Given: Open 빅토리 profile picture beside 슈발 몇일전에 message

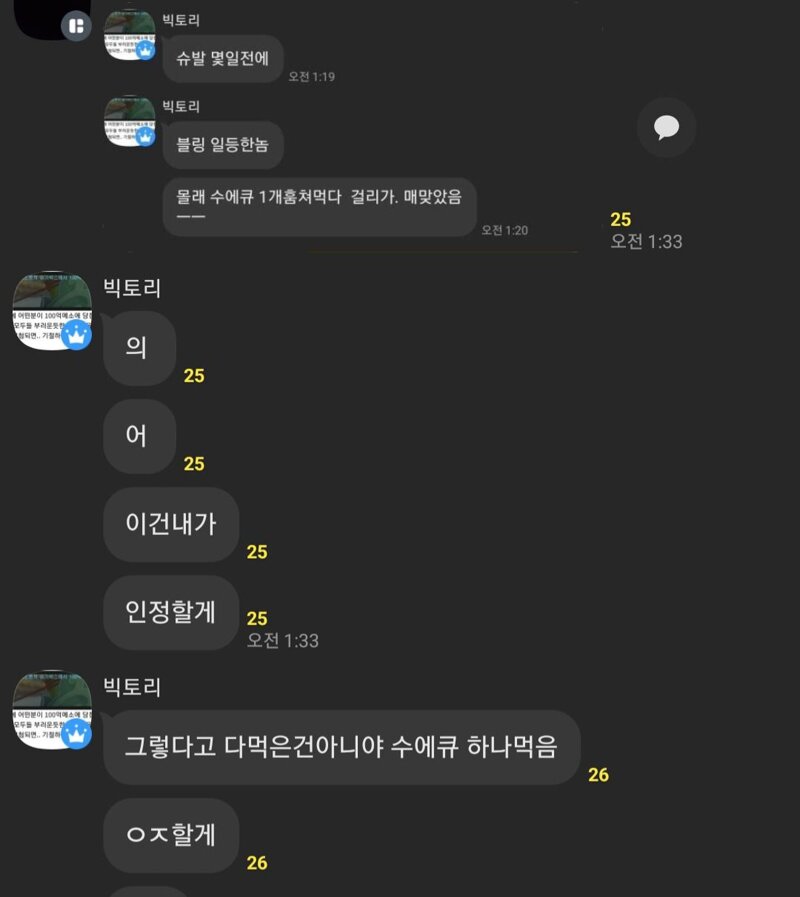Looking at the screenshot, I should click(130, 35).
